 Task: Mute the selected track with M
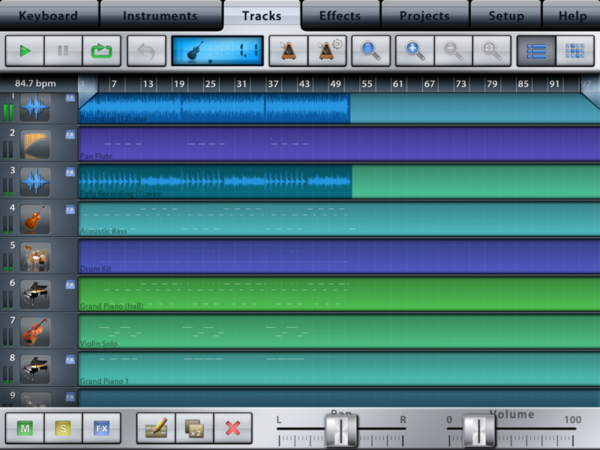pyautogui.click(x=24, y=428)
